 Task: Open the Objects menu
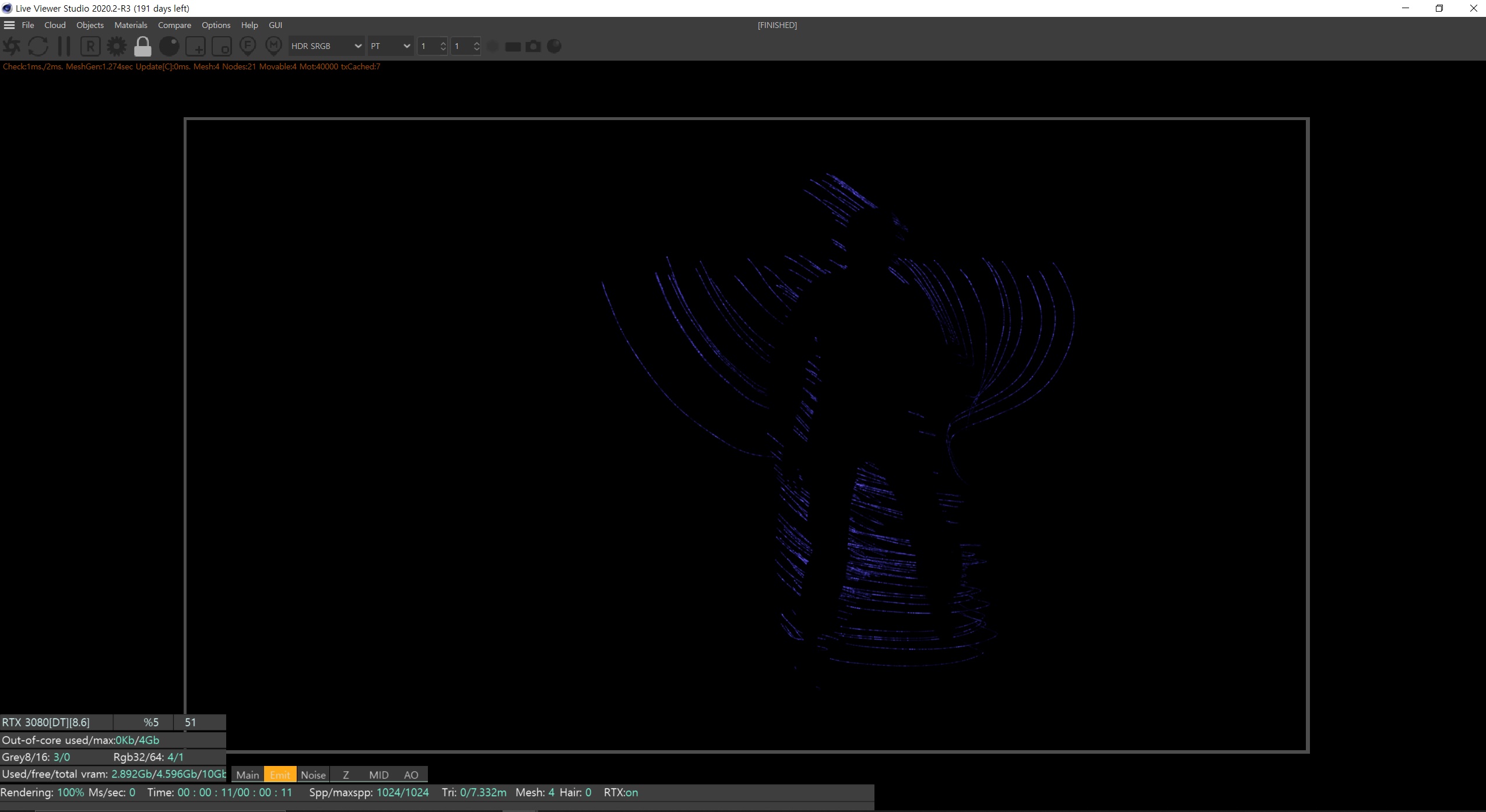click(90, 25)
